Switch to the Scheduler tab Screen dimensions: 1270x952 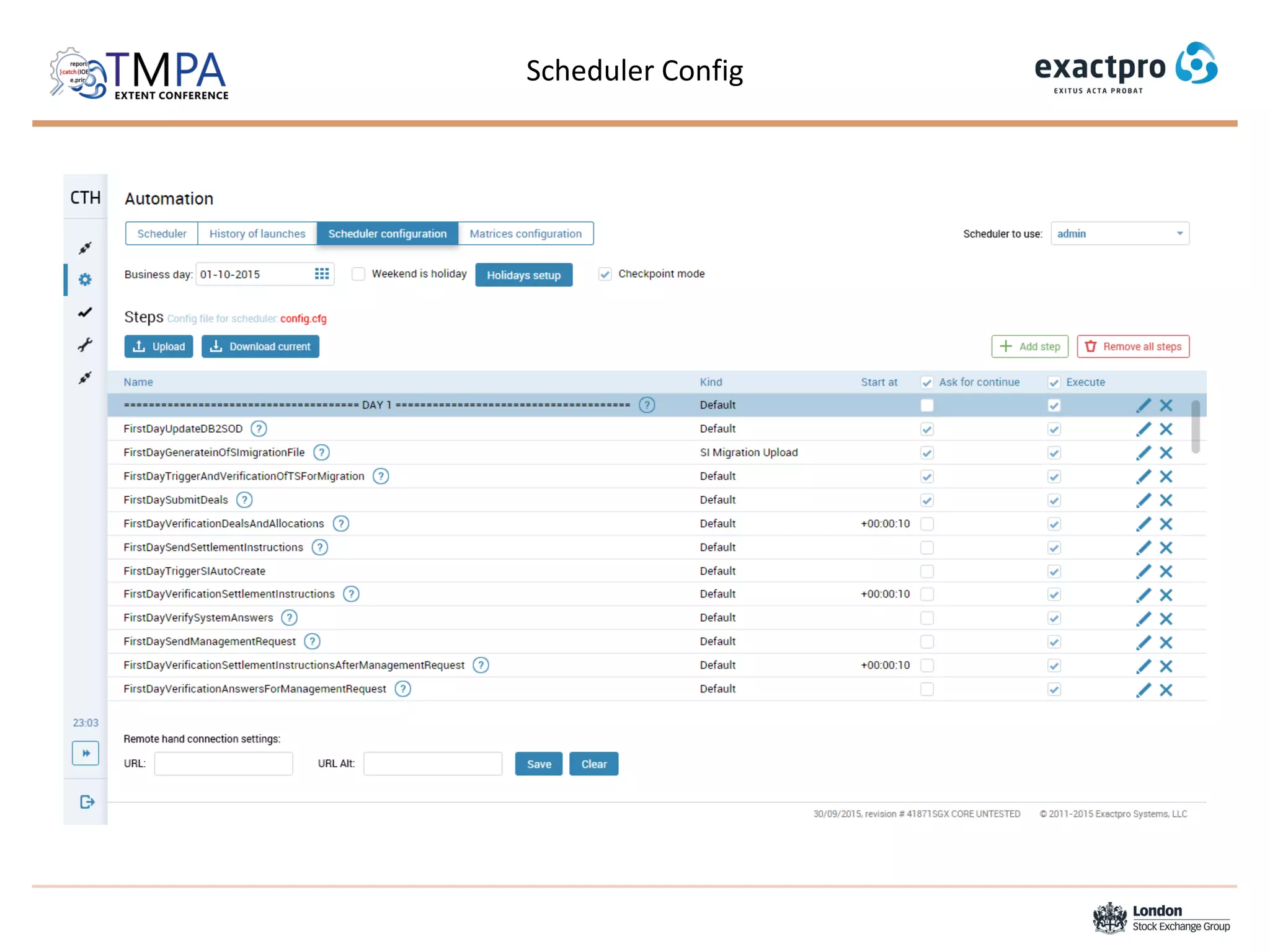point(161,234)
